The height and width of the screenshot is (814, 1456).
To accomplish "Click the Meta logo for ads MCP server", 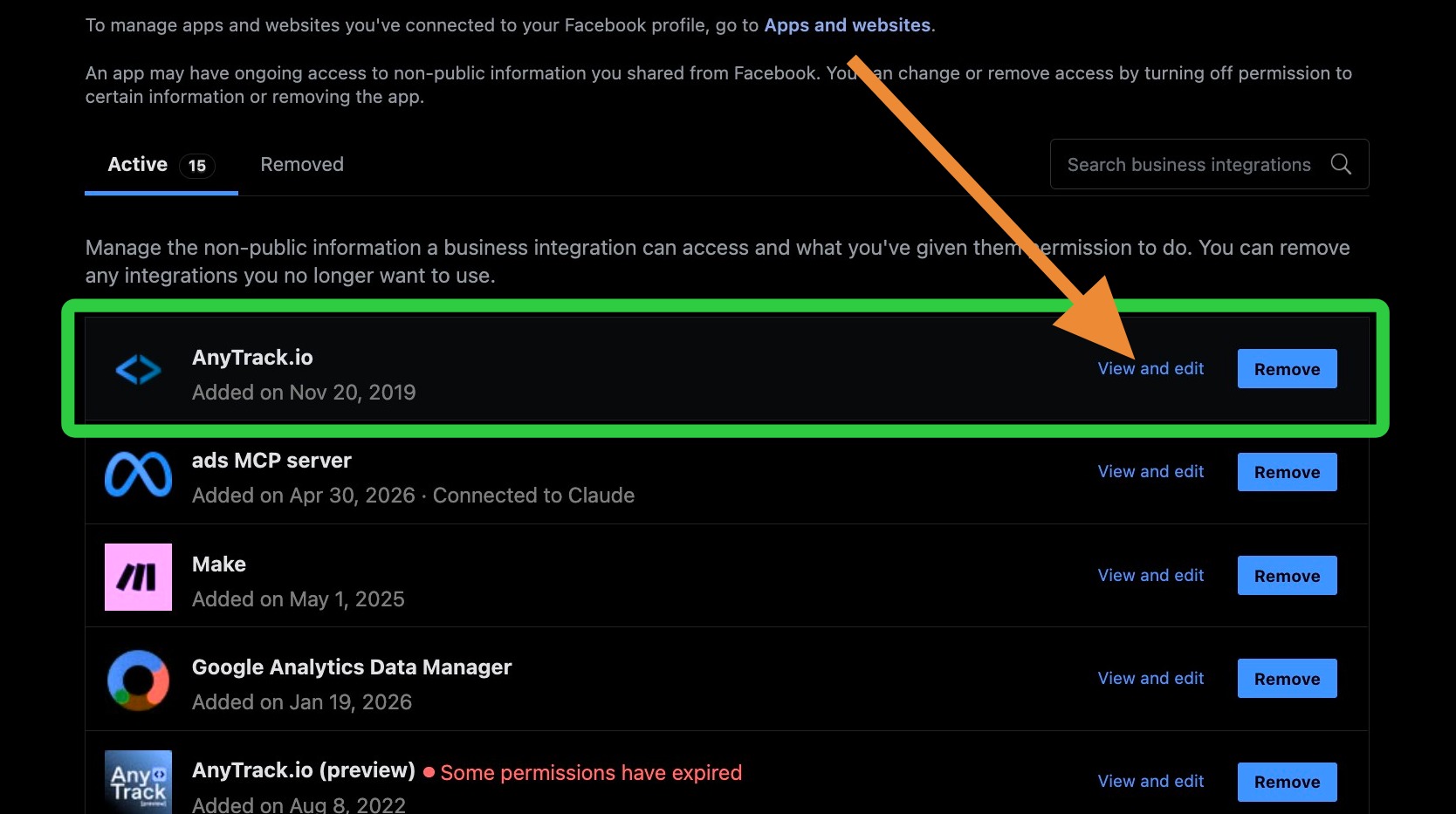I will 138,475.
